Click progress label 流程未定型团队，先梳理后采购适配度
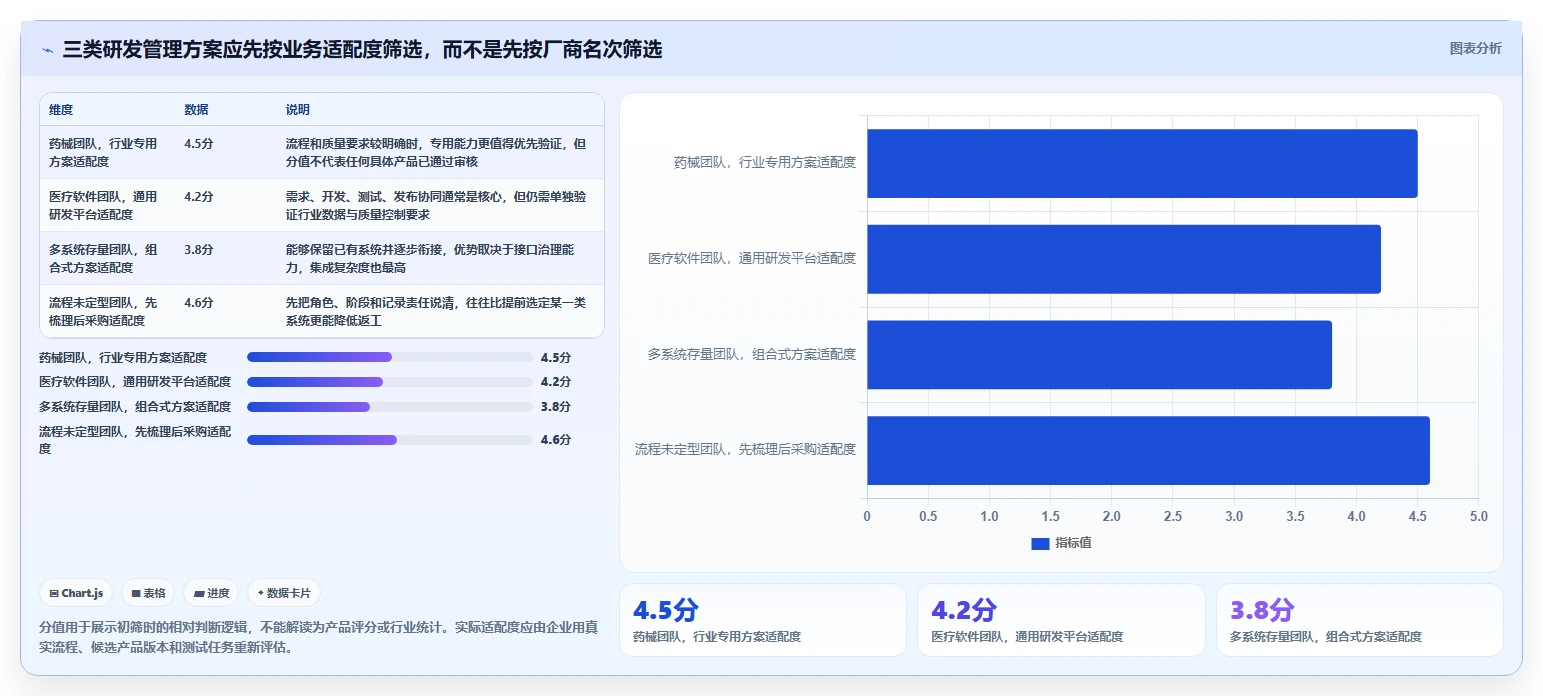The image size is (1543, 696). pos(135,441)
